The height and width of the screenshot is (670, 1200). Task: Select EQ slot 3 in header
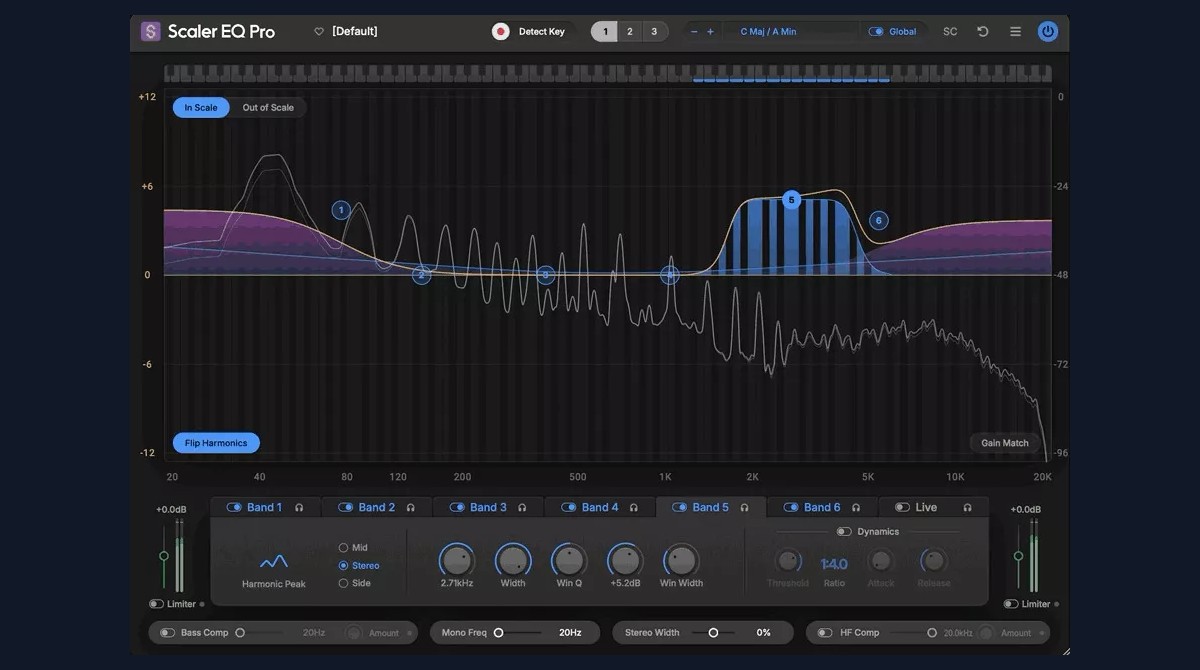[x=654, y=32]
